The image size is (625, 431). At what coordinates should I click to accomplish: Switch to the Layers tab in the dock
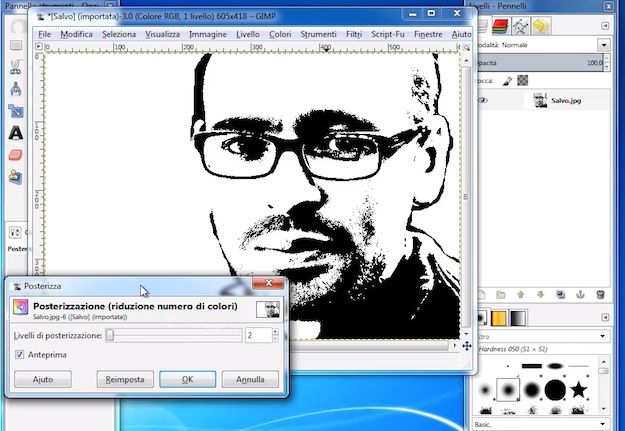(483, 26)
